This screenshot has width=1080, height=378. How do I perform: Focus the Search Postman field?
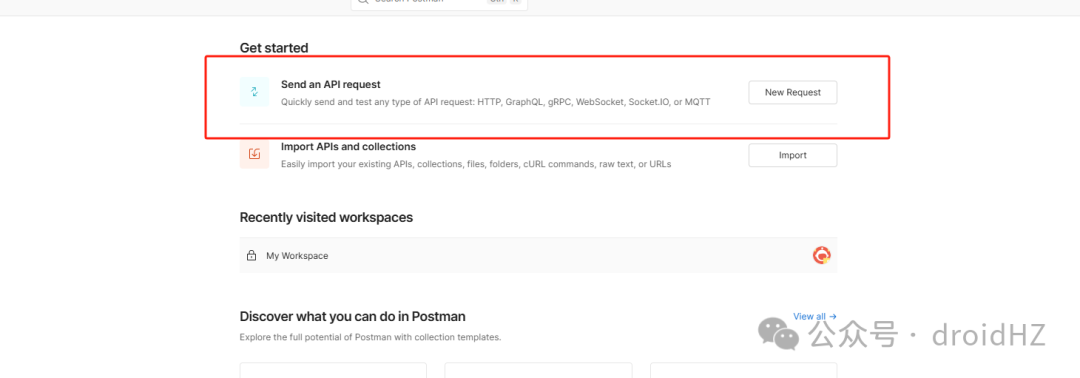pos(439,3)
